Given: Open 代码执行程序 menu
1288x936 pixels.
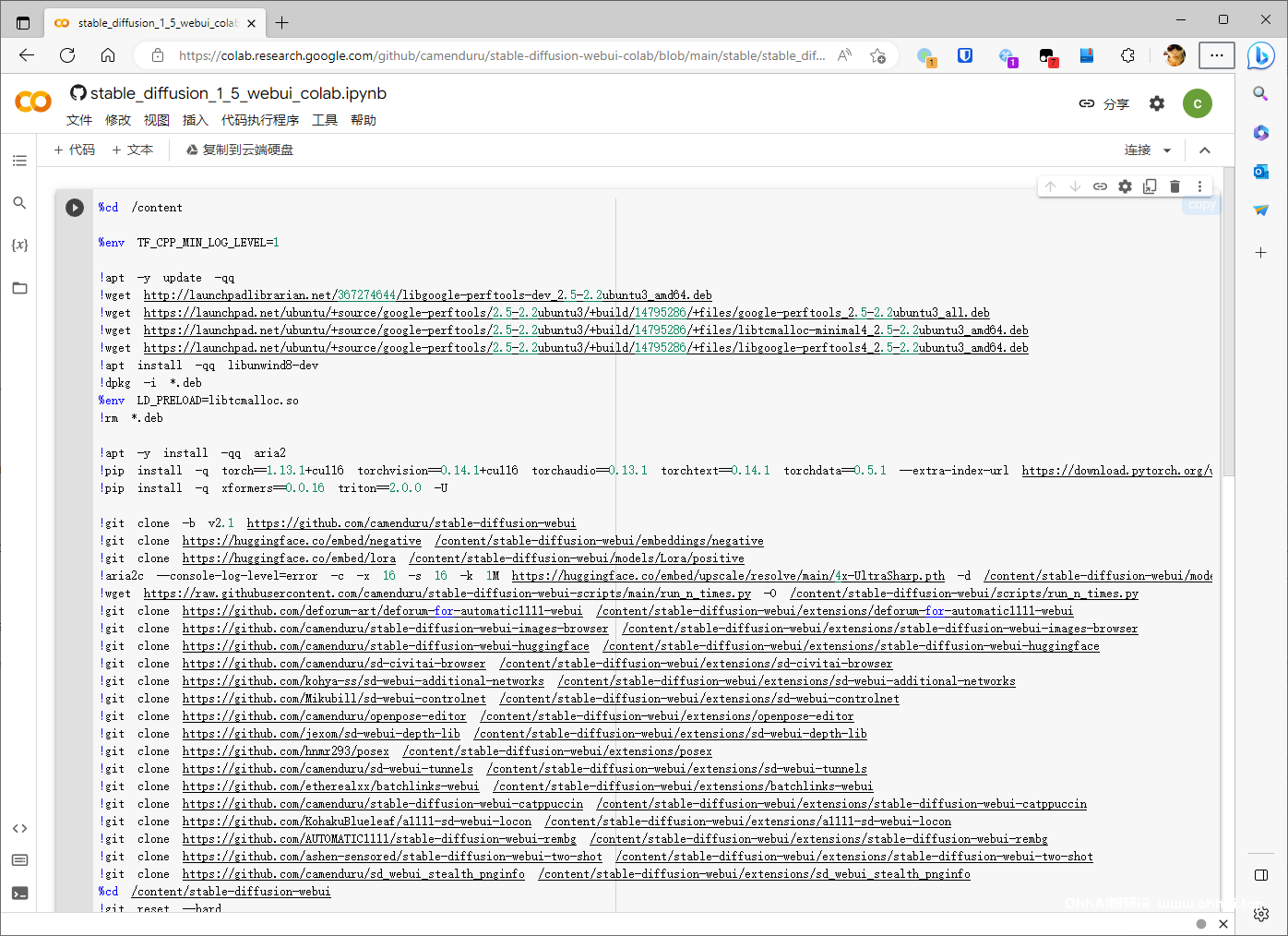Looking at the screenshot, I should [x=260, y=120].
